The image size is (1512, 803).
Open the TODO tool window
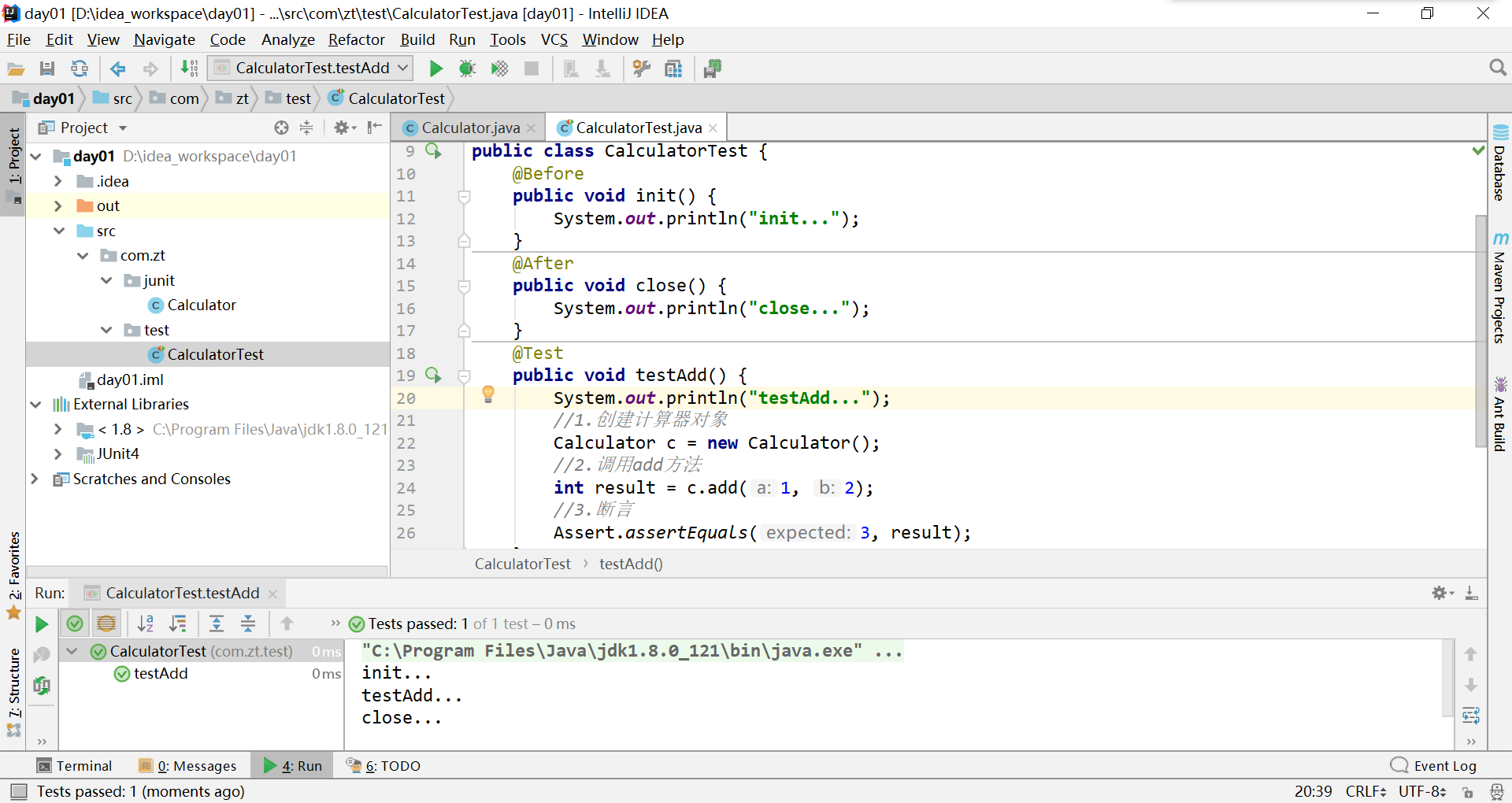click(384, 766)
